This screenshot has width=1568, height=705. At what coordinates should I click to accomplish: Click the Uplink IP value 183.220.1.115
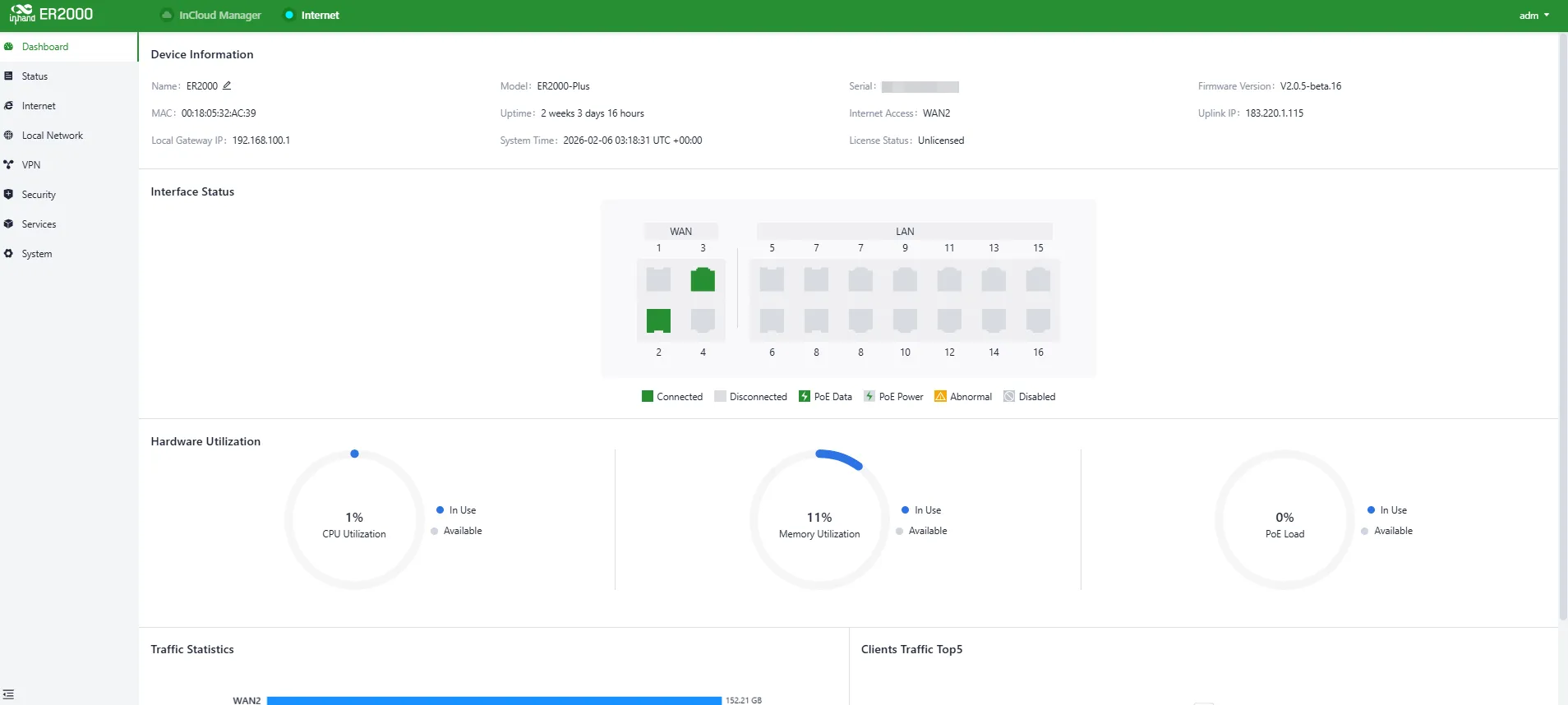click(x=1274, y=113)
